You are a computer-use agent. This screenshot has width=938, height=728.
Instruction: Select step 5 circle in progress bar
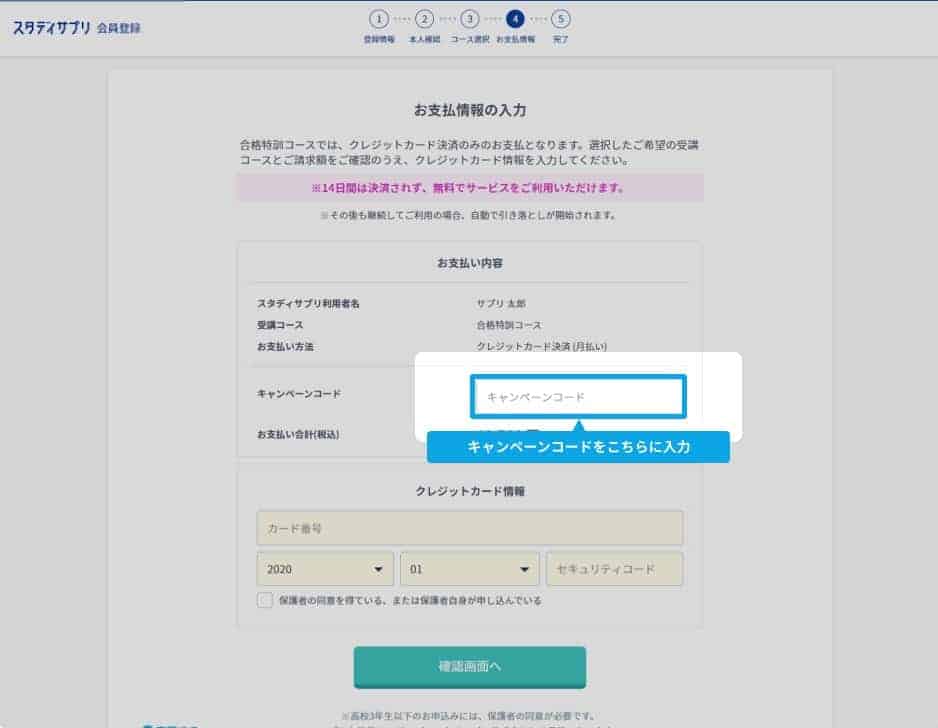(x=560, y=19)
